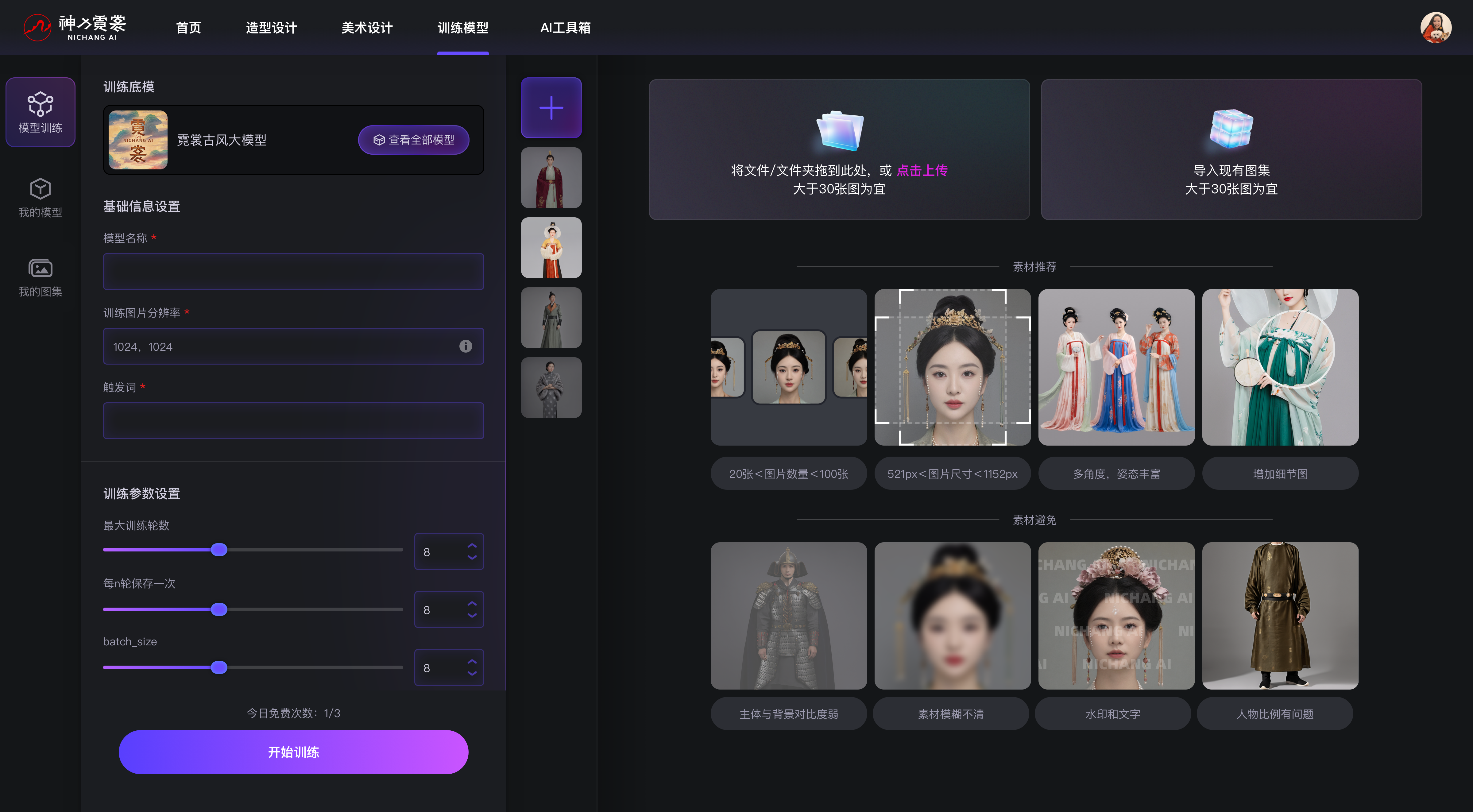Image resolution: width=1473 pixels, height=812 pixels.
Task: Click the 点击上传 link
Action: 922,170
